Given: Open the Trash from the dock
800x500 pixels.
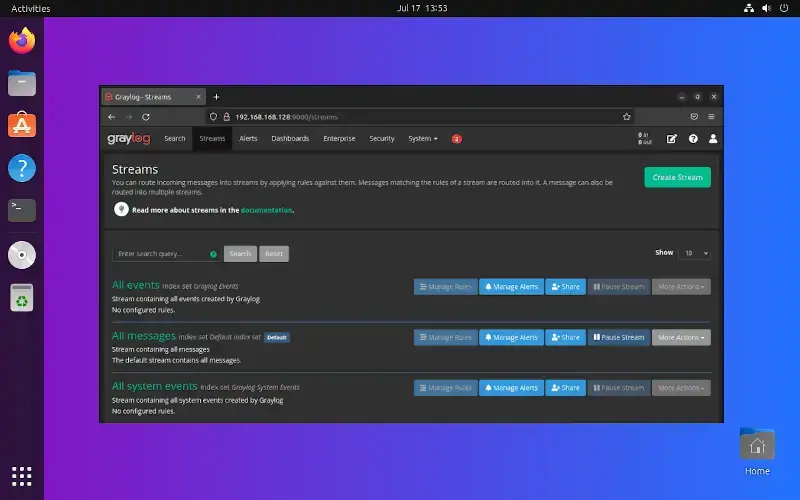Looking at the screenshot, I should click(x=22, y=297).
